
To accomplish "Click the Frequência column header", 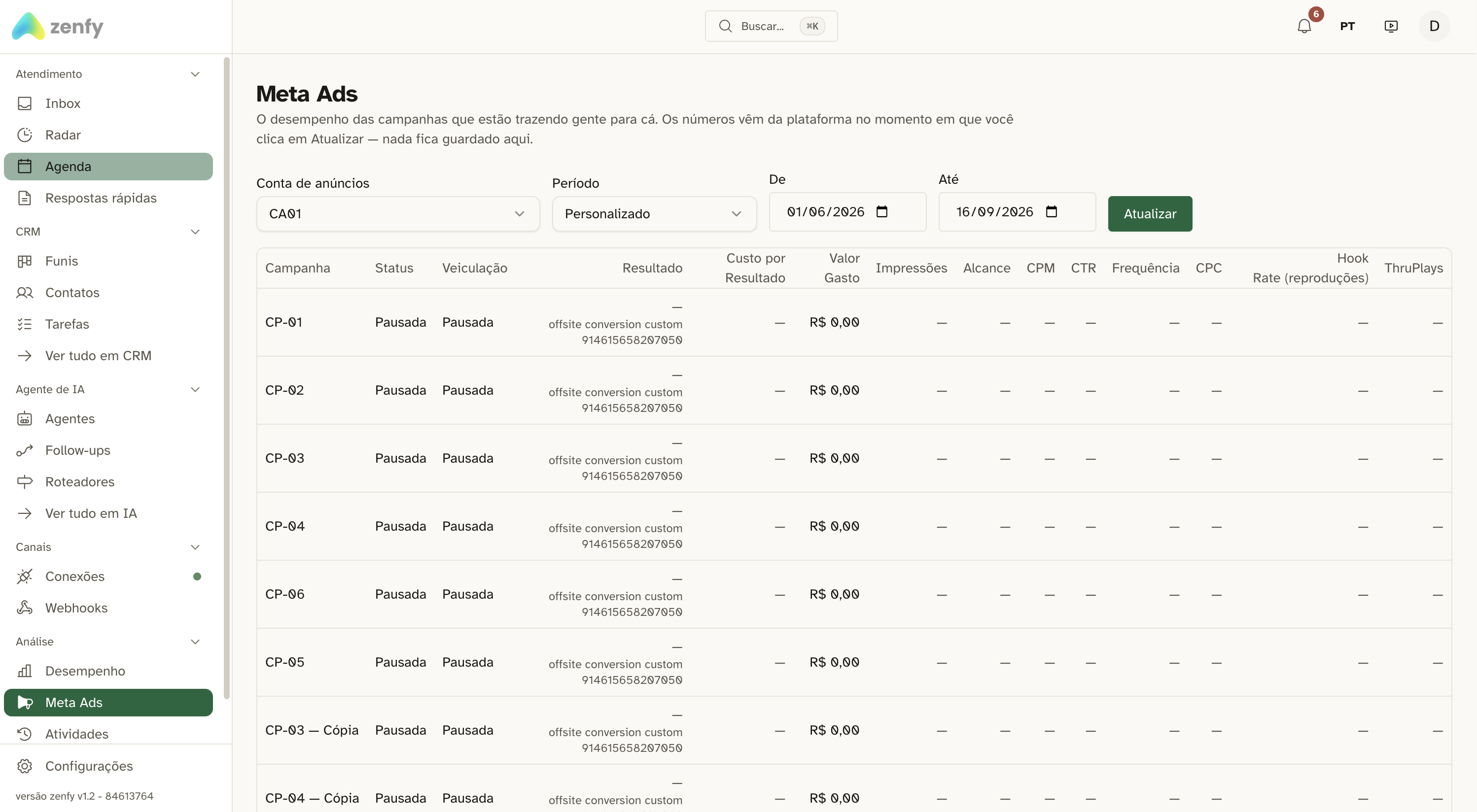I will (1145, 268).
